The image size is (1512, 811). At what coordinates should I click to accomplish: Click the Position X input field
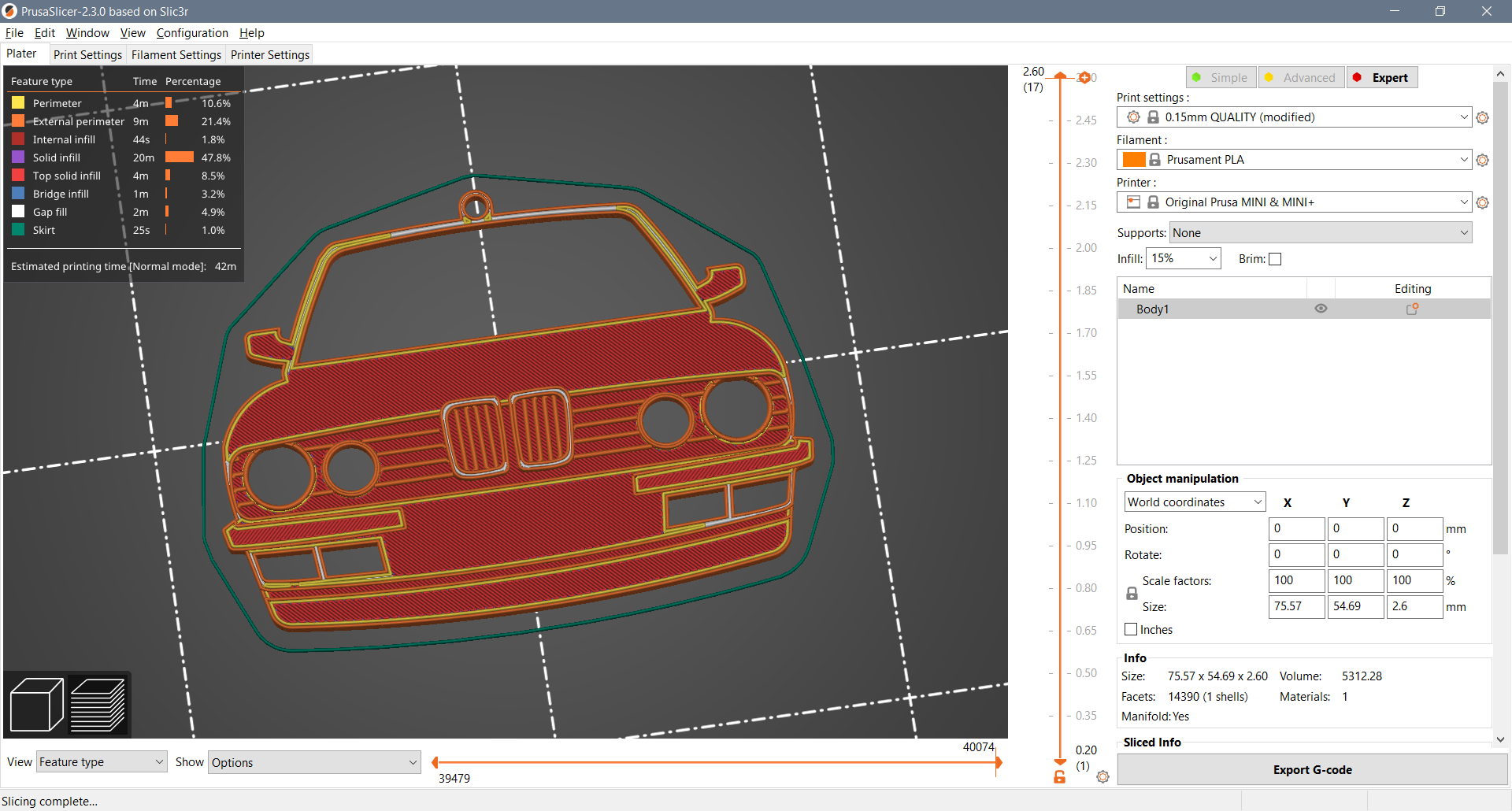tap(1296, 529)
